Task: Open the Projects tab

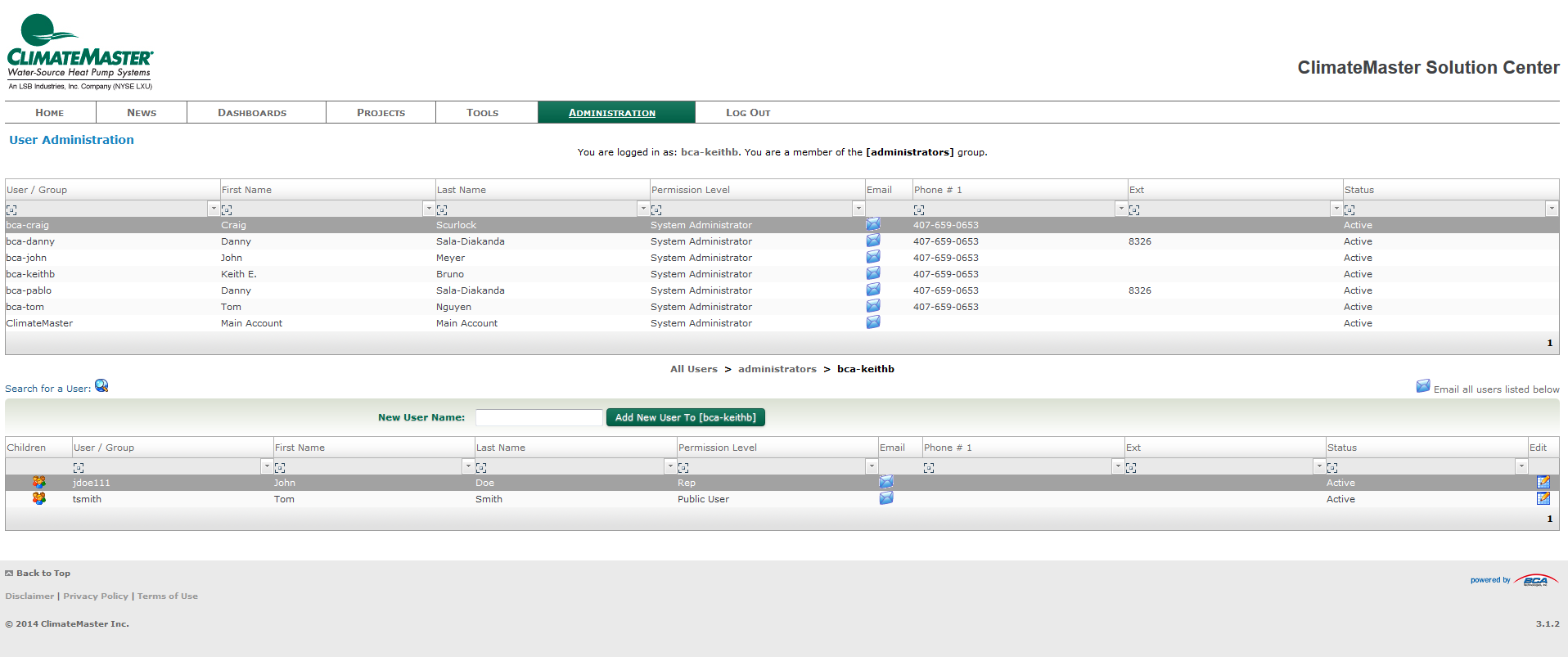Action: point(381,113)
